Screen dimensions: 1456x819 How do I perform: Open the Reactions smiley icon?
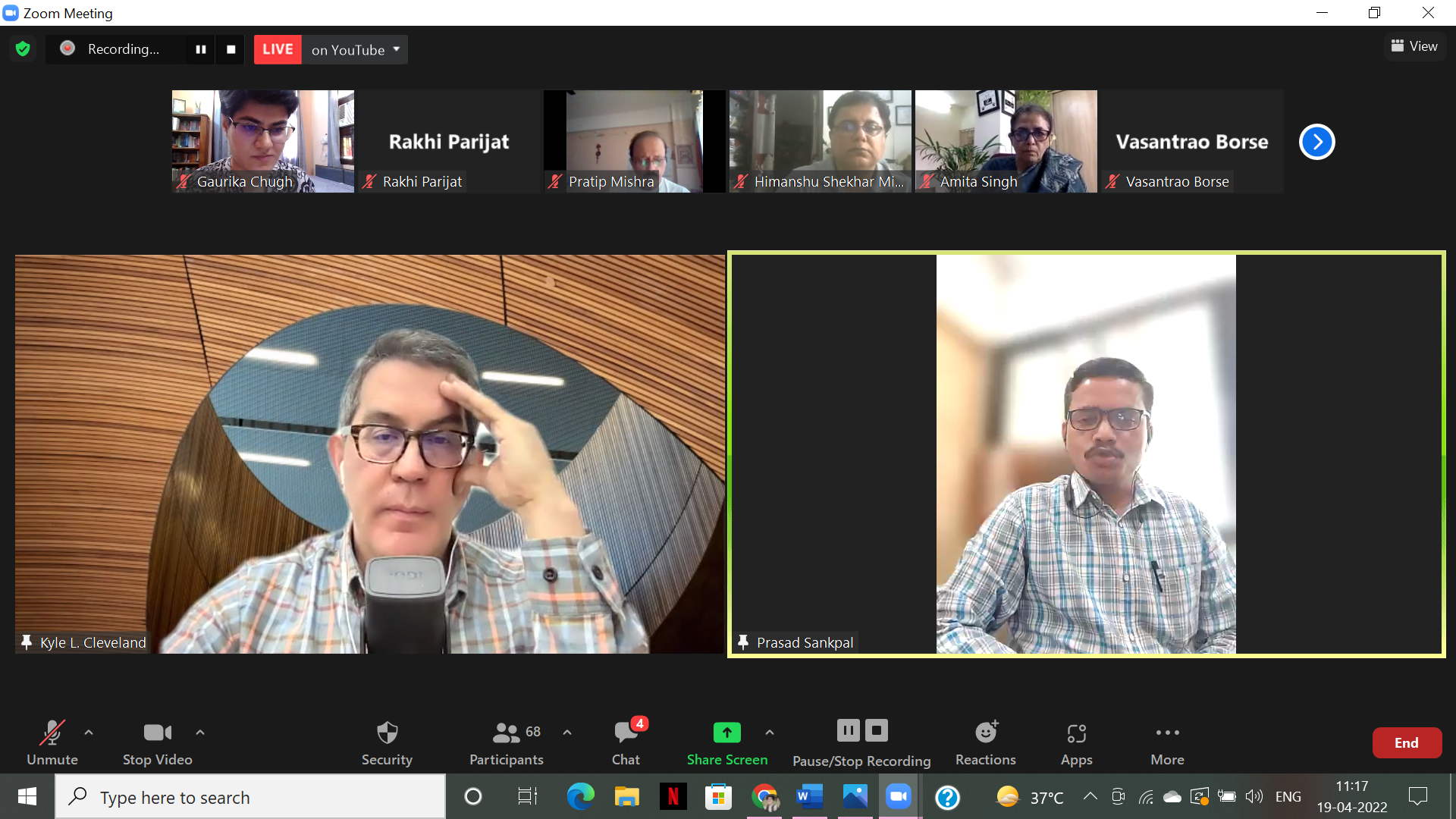point(985,733)
